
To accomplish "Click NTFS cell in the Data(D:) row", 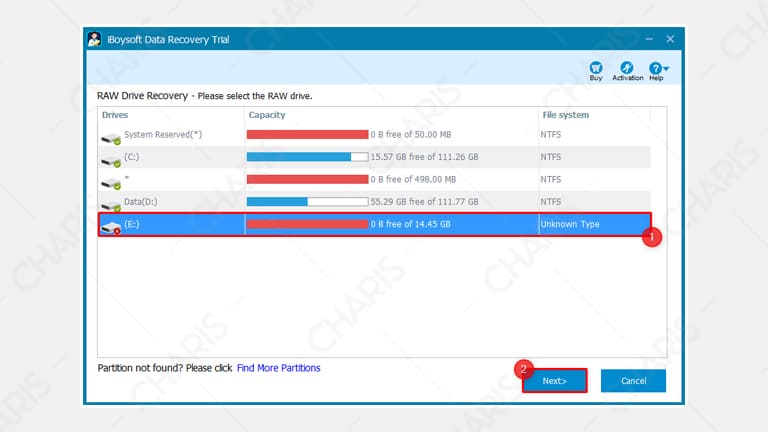I will click(x=551, y=201).
